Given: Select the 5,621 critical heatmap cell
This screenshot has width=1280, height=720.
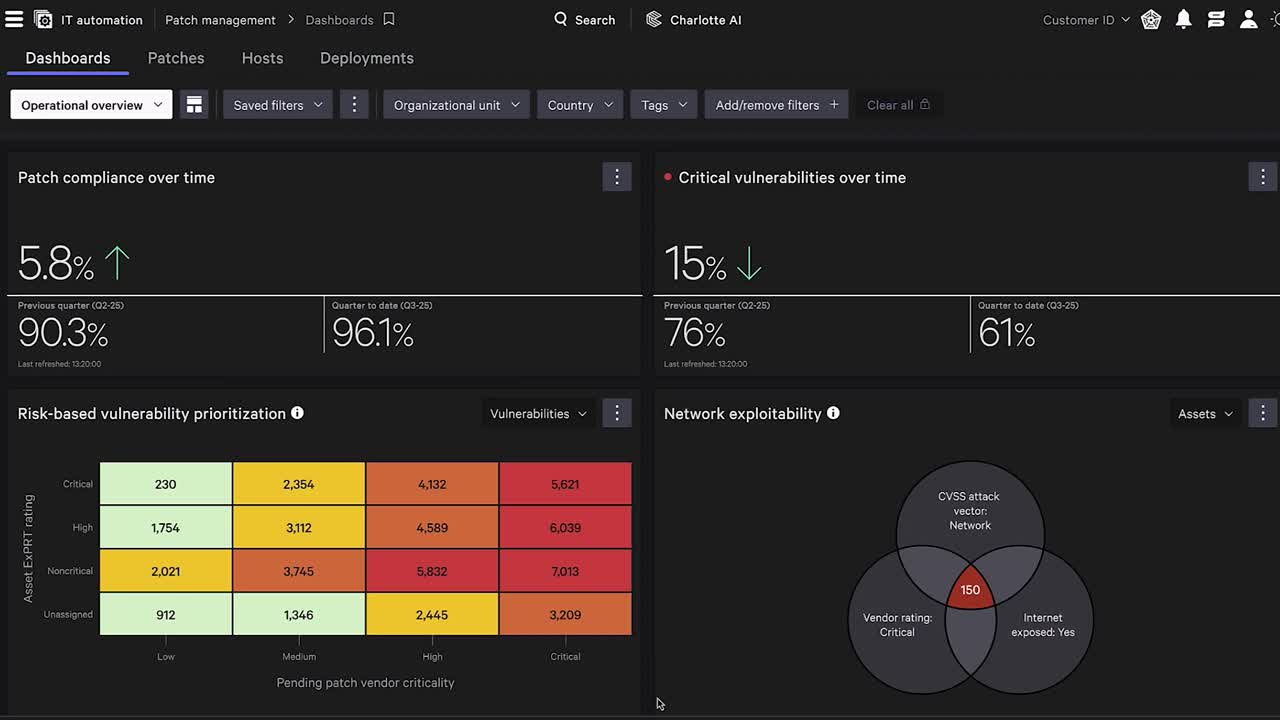Looking at the screenshot, I should click(565, 484).
